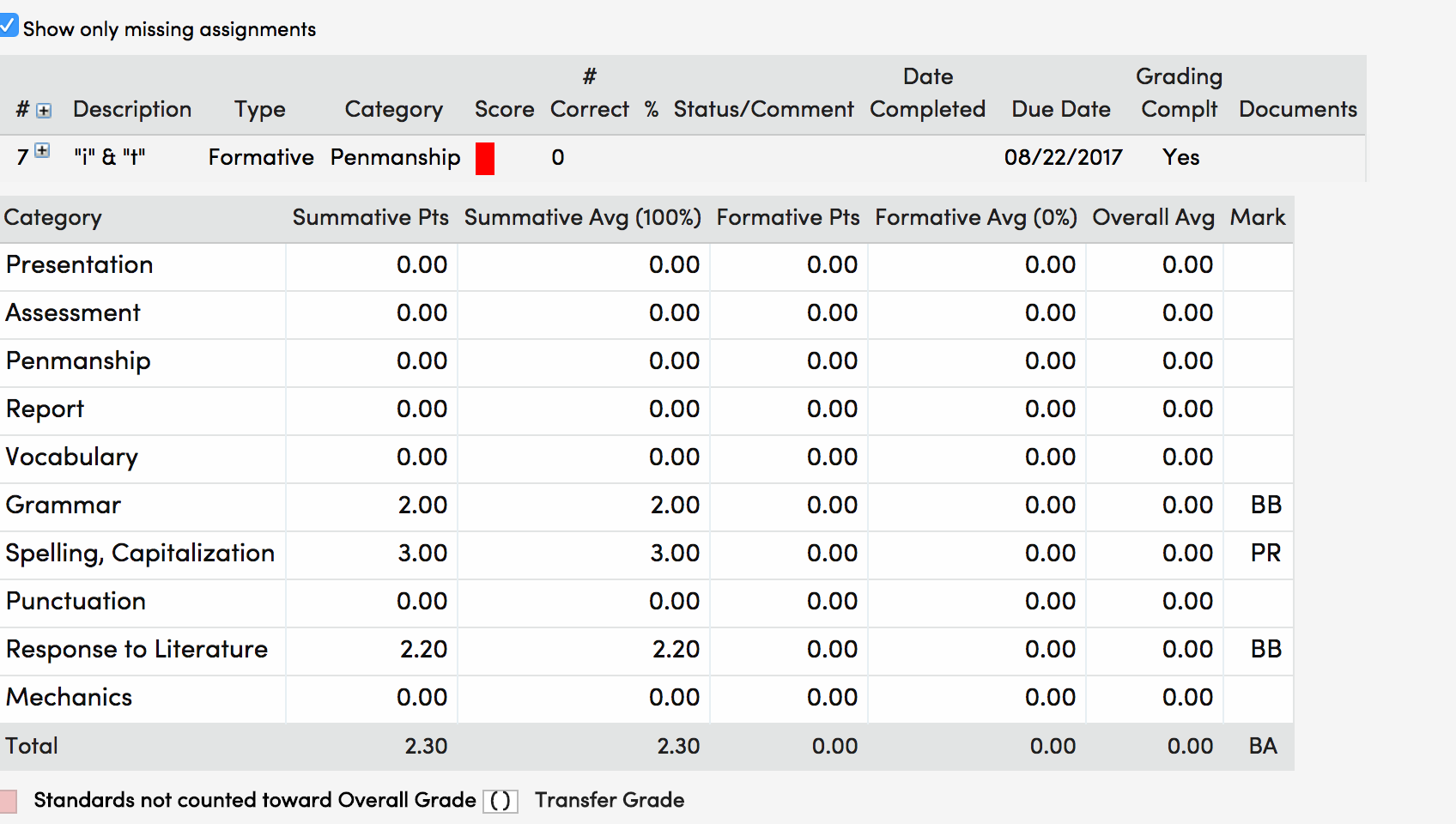The width and height of the screenshot is (1456, 824).
Task: Click the Grading Complt column header
Action: pos(1180,93)
